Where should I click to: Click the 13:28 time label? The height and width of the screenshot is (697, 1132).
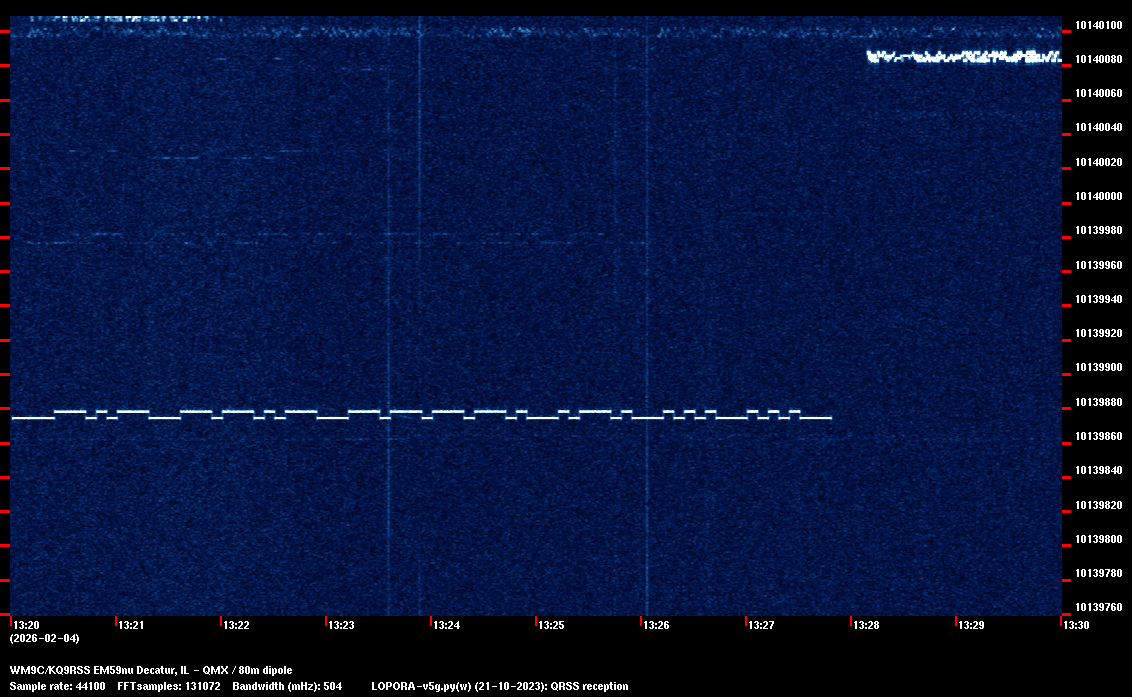866,626
